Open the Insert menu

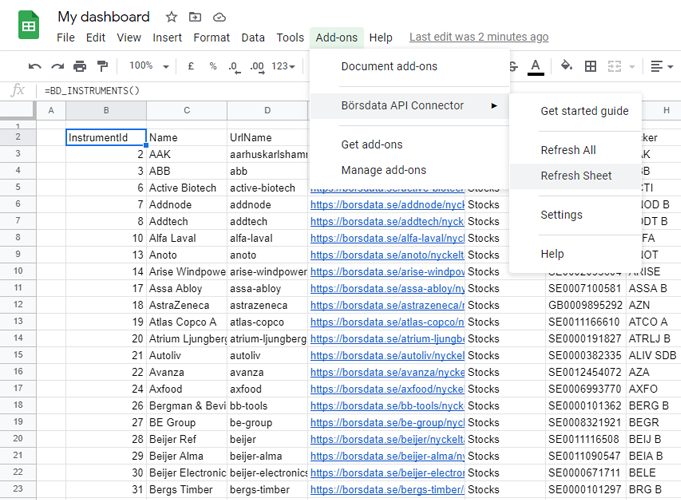pyautogui.click(x=167, y=38)
